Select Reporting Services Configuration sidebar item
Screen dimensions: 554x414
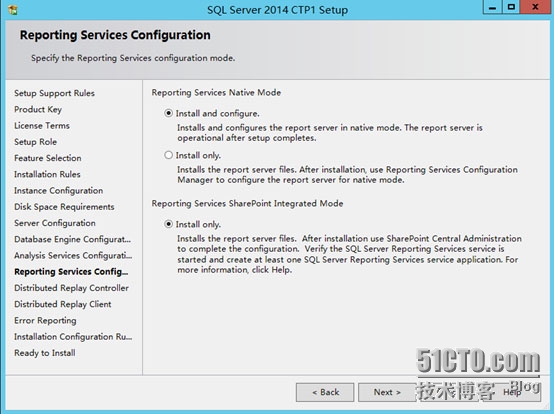71,272
